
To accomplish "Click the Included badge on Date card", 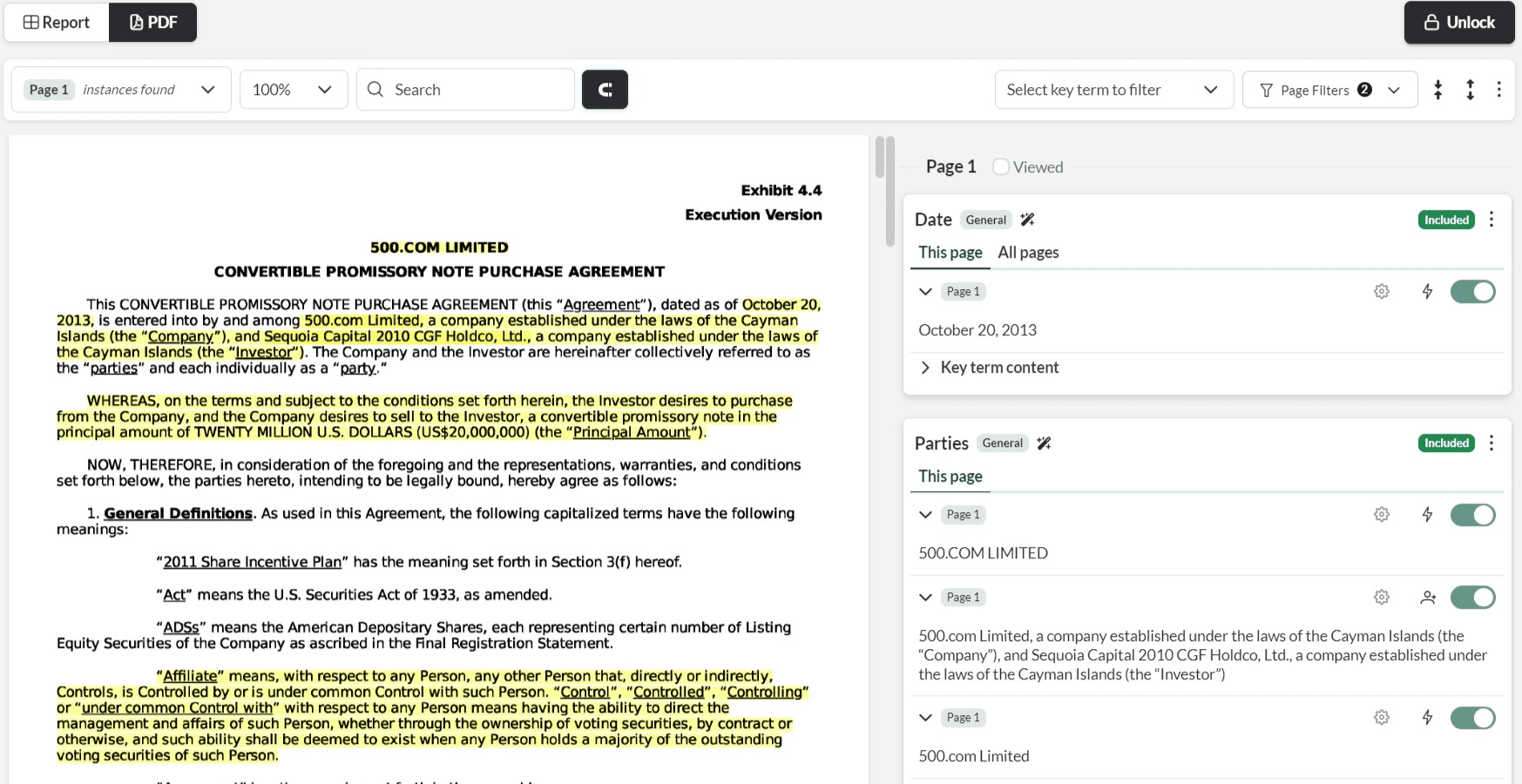I will pos(1446,220).
